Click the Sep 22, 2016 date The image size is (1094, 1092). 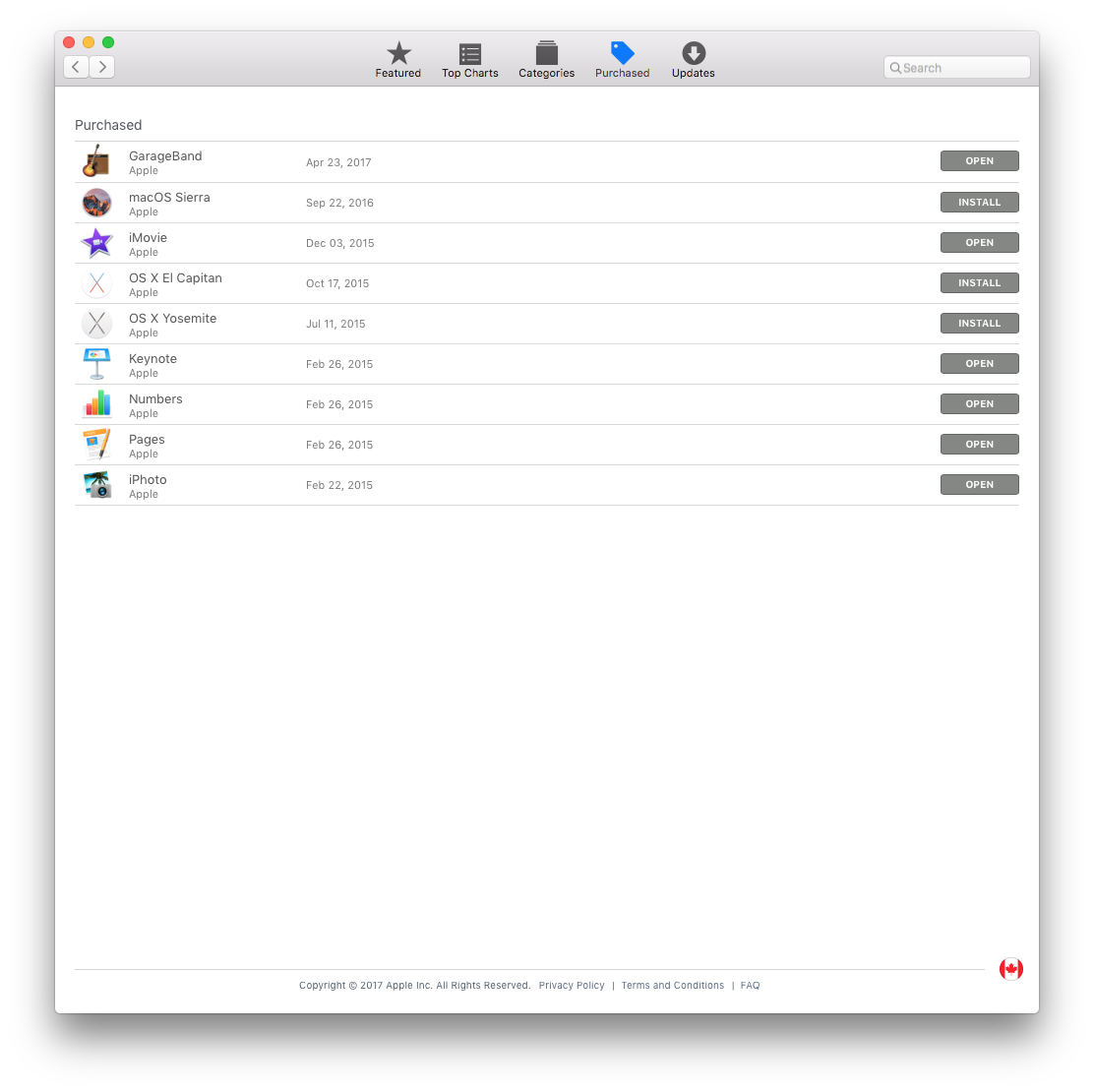tap(339, 203)
